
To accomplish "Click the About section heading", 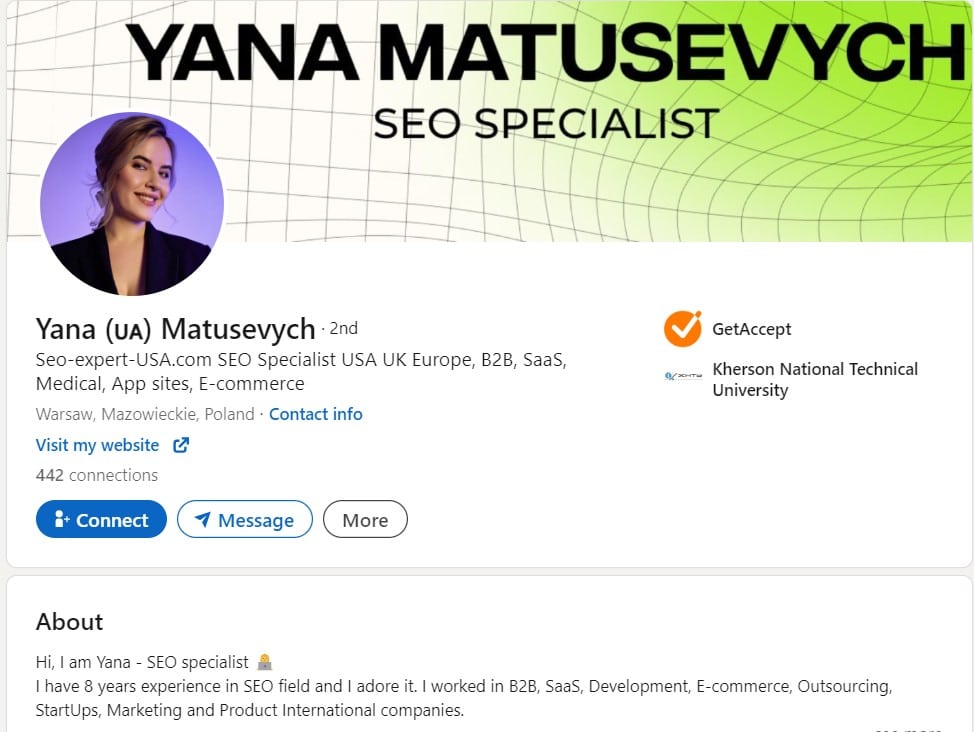I will 70,622.
